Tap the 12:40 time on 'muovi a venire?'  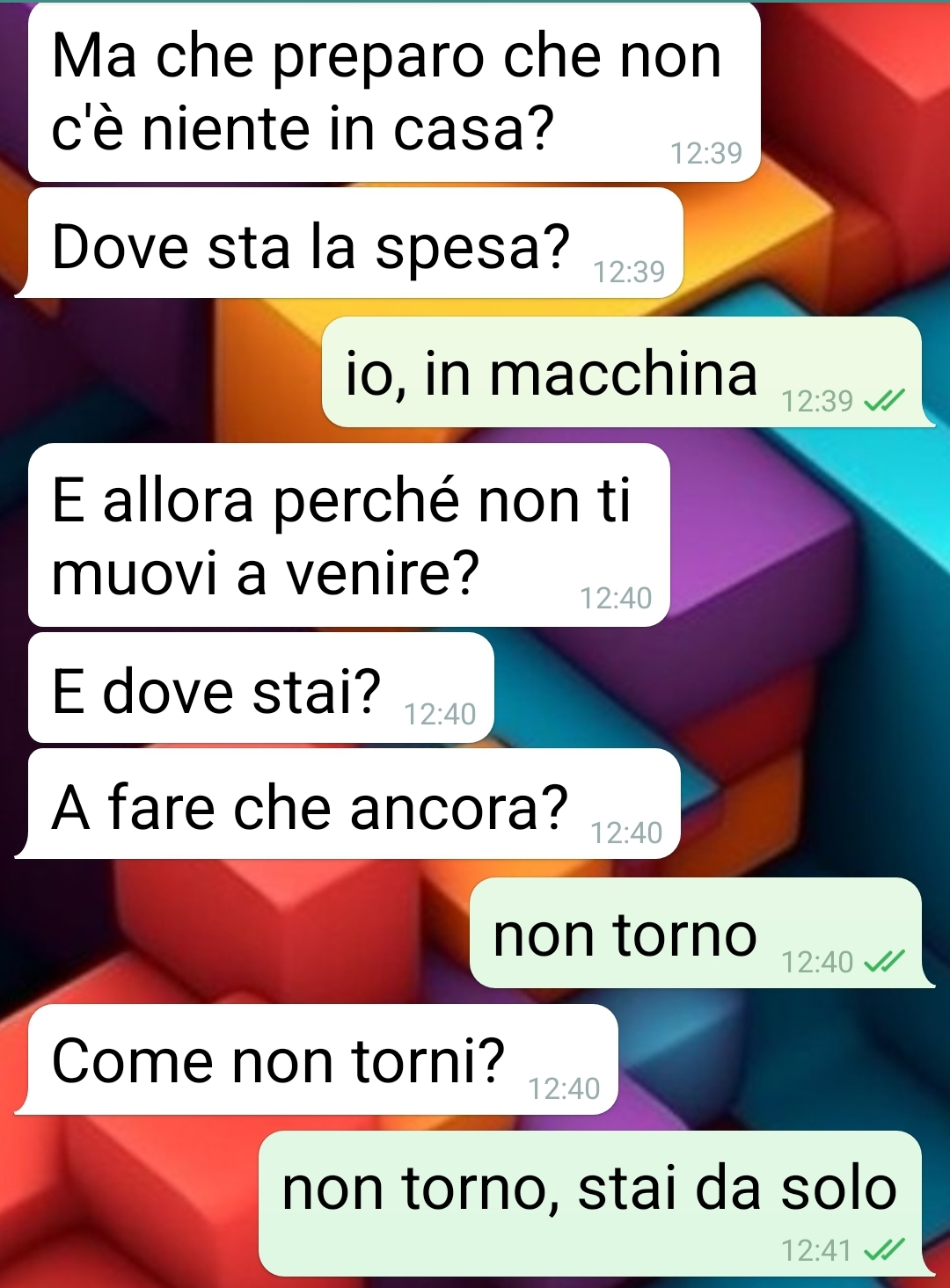pyautogui.click(x=616, y=599)
